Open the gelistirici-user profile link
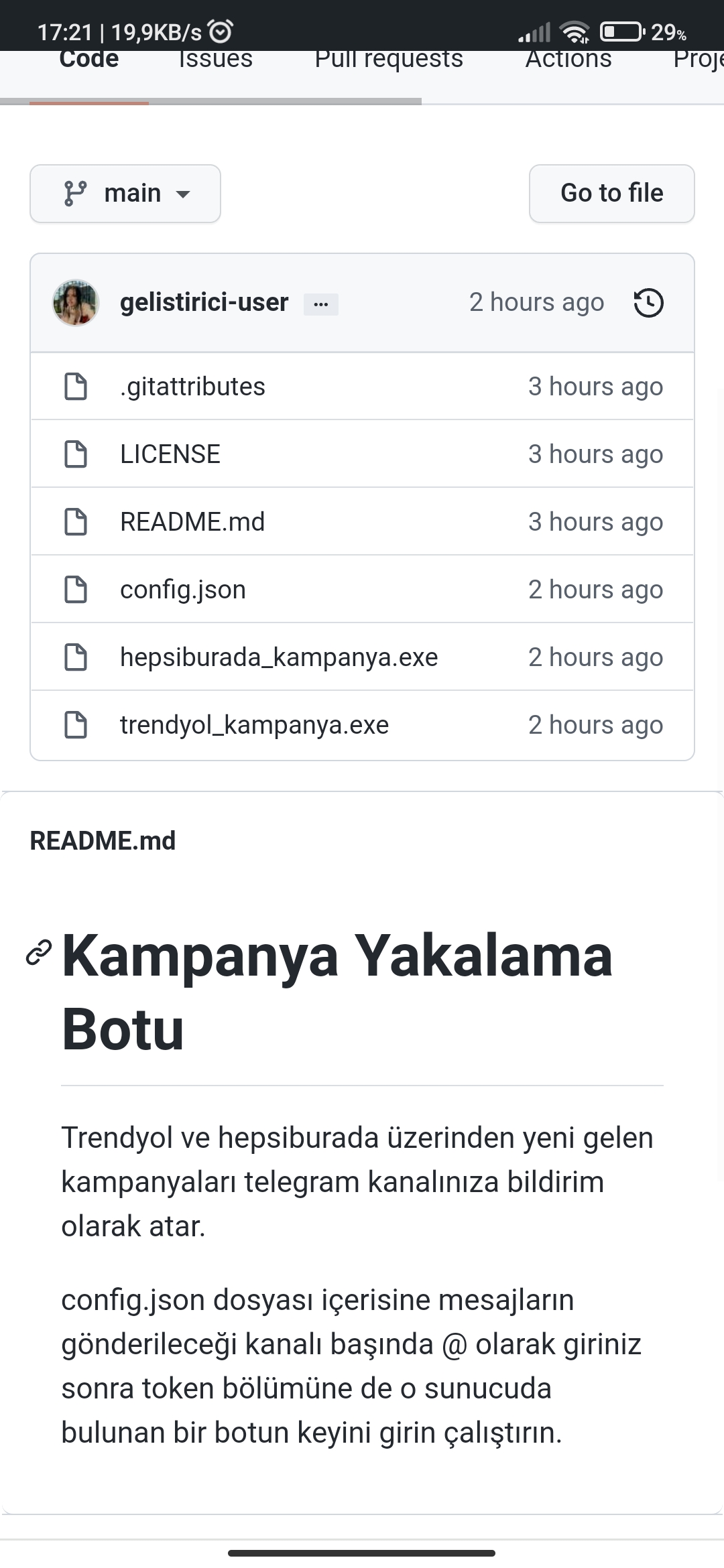724x1568 pixels. (x=204, y=302)
